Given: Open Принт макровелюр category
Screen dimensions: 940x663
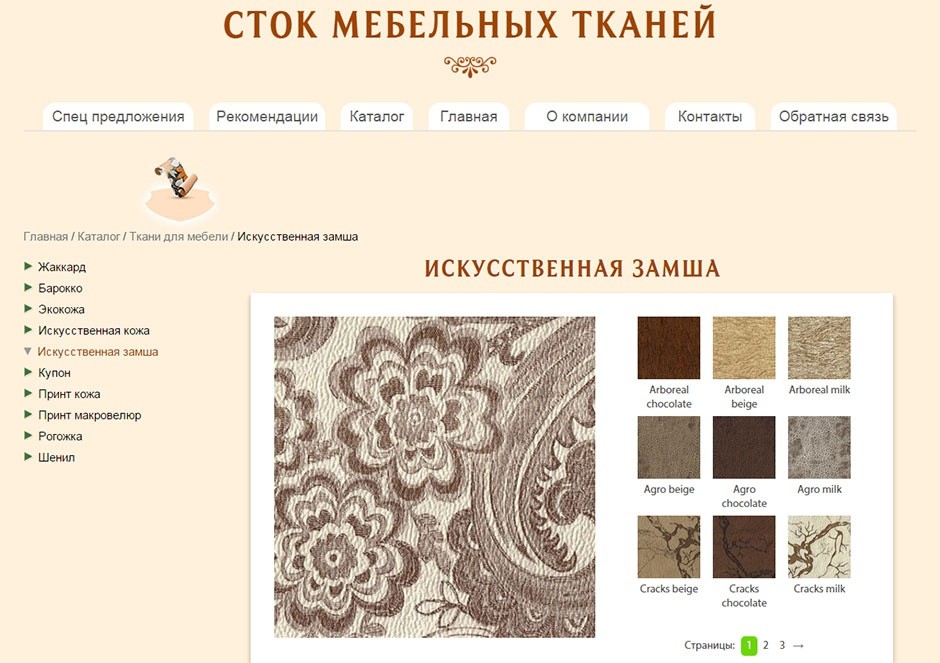Looking at the screenshot, I should pos(90,415).
